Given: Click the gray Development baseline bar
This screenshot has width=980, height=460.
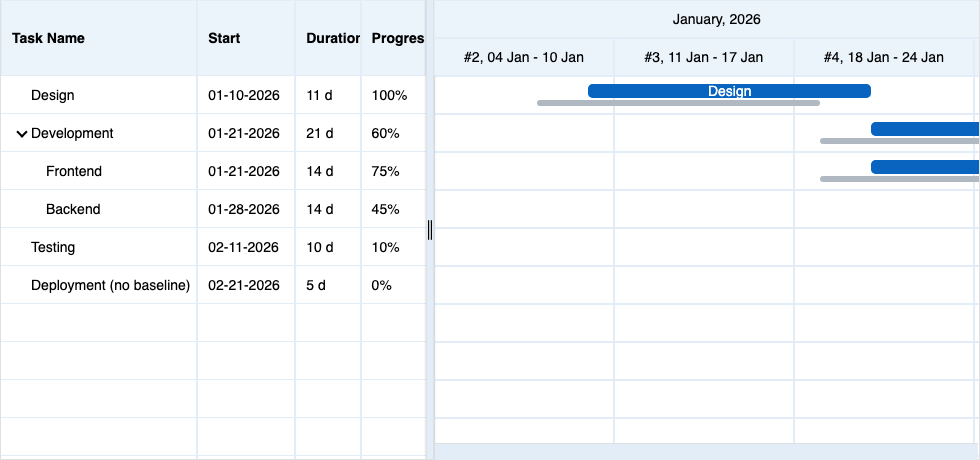Looking at the screenshot, I should coord(899,141).
